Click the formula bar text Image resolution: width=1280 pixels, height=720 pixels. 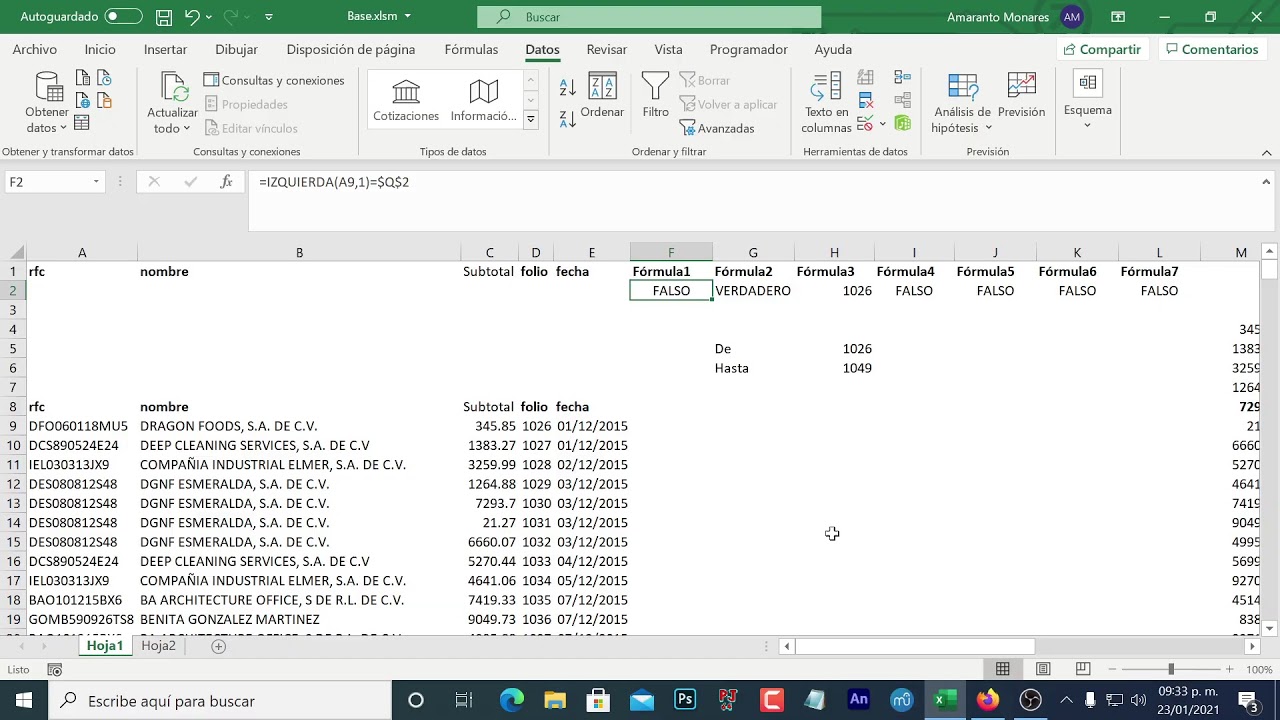point(334,182)
